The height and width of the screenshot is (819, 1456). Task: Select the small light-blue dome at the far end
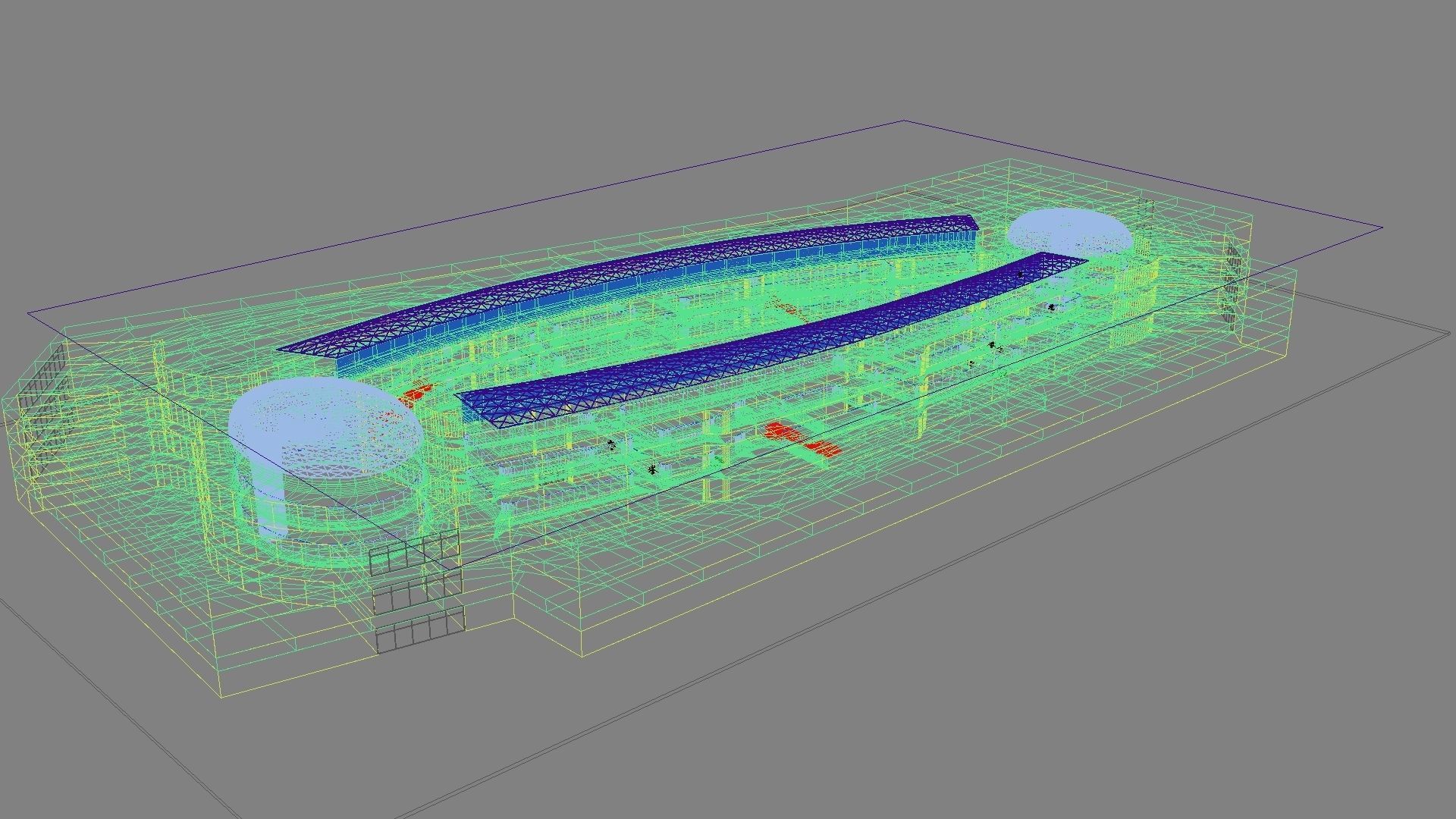click(x=1069, y=231)
